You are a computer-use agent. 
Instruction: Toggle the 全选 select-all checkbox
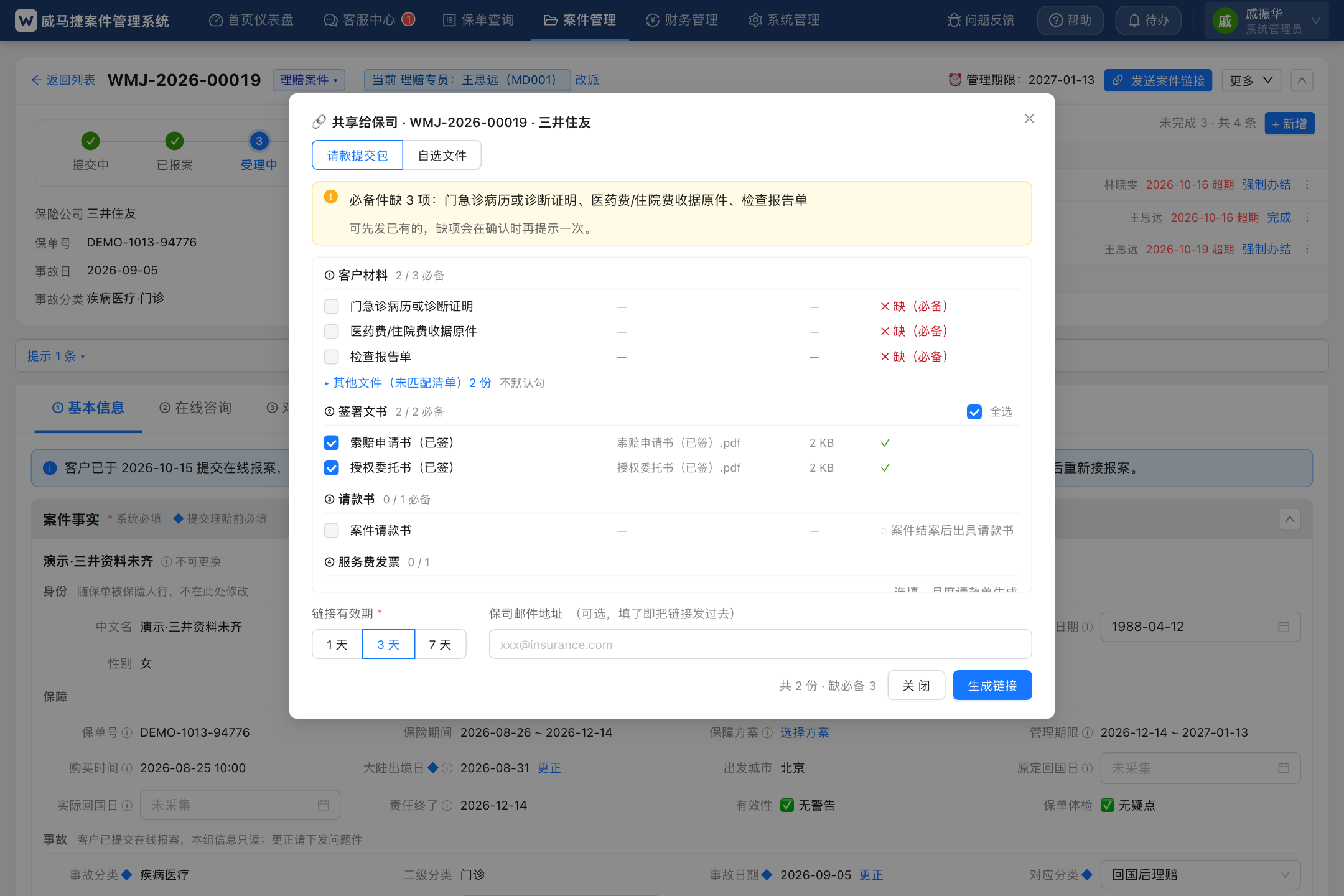pyautogui.click(x=974, y=412)
